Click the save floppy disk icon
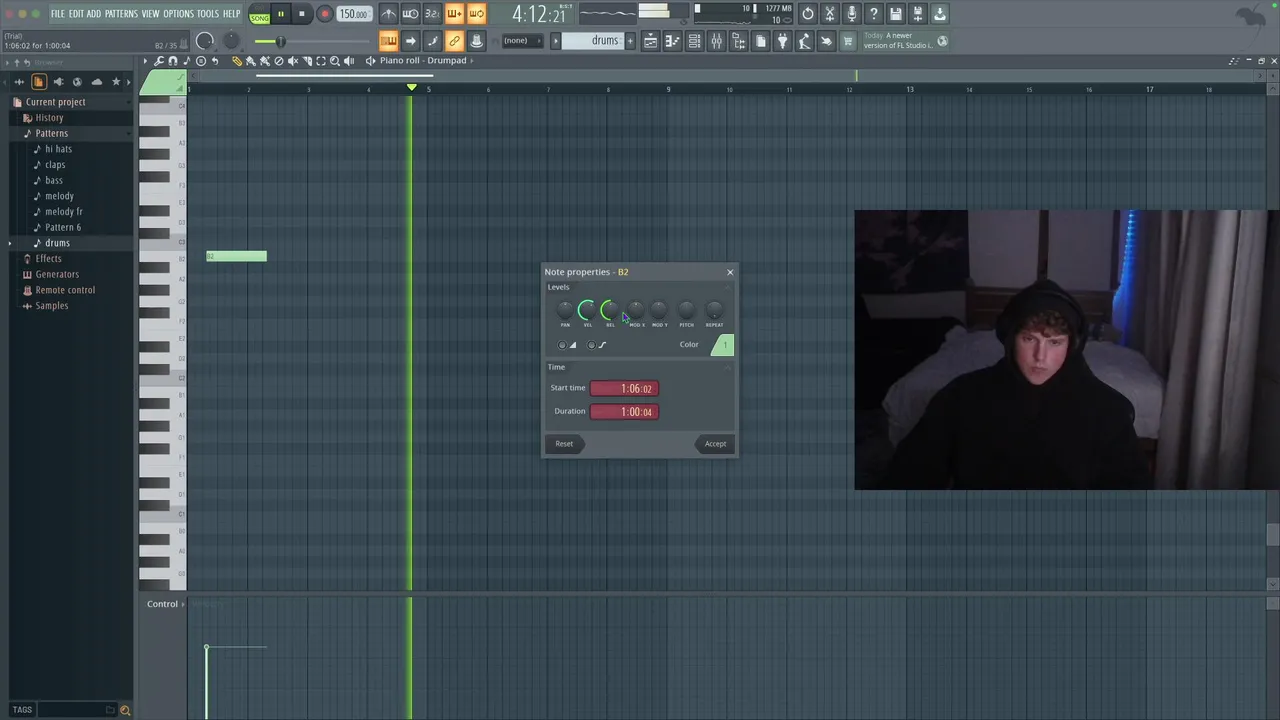 (896, 14)
